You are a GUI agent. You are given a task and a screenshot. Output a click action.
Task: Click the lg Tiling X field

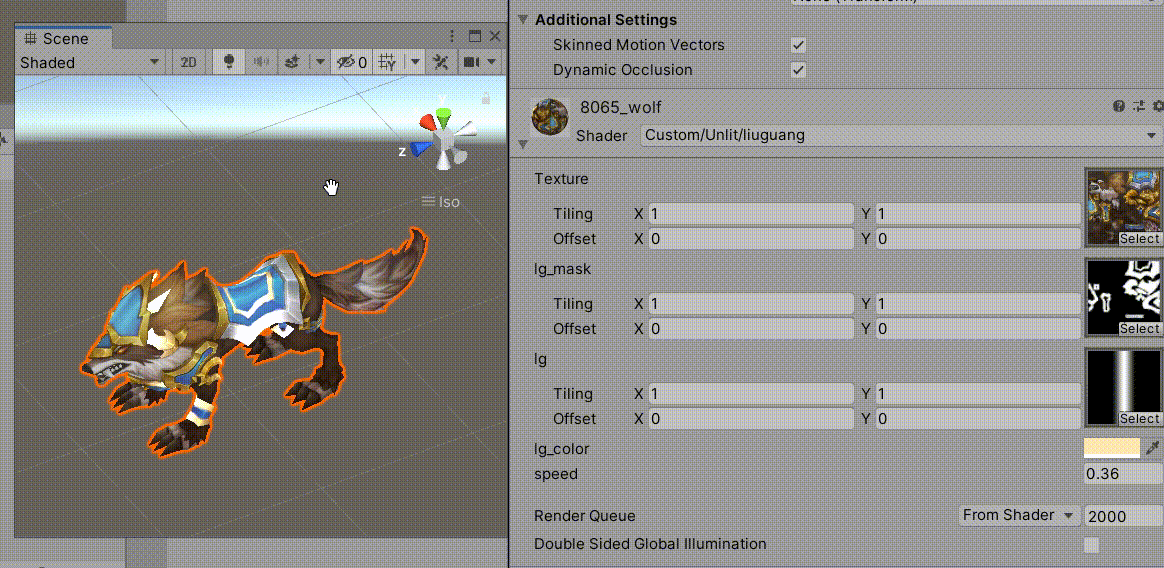[x=751, y=394]
